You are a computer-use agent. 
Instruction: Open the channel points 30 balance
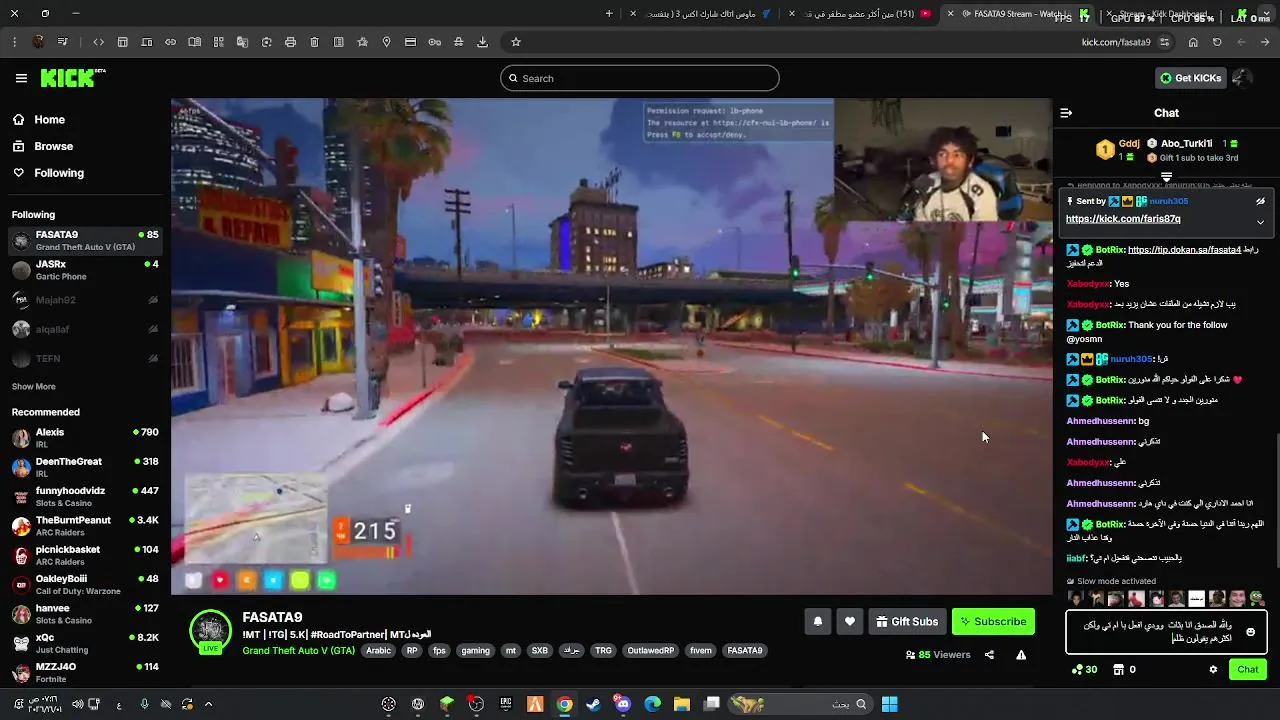[x=1084, y=670]
